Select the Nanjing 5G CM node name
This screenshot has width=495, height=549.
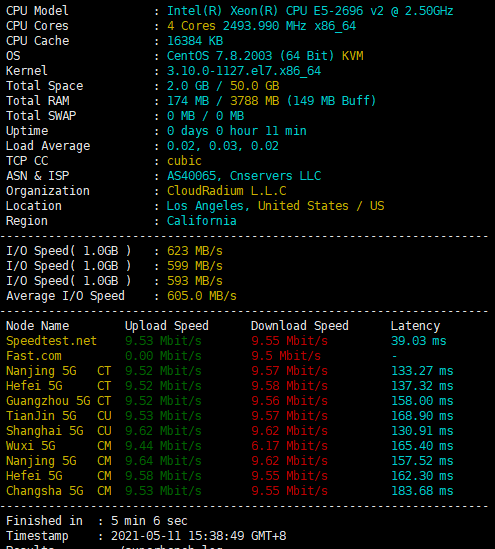[58, 461]
